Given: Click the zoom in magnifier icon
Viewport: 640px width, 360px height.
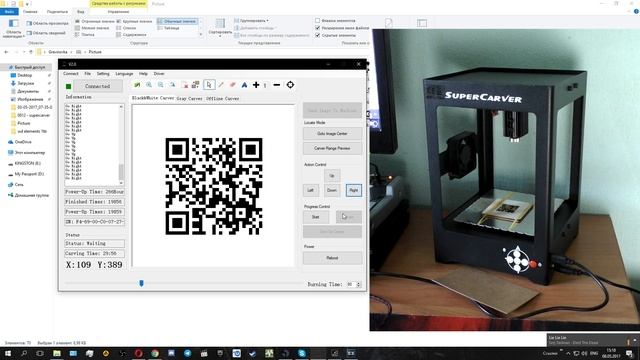Looking at the screenshot, I should (149, 85).
